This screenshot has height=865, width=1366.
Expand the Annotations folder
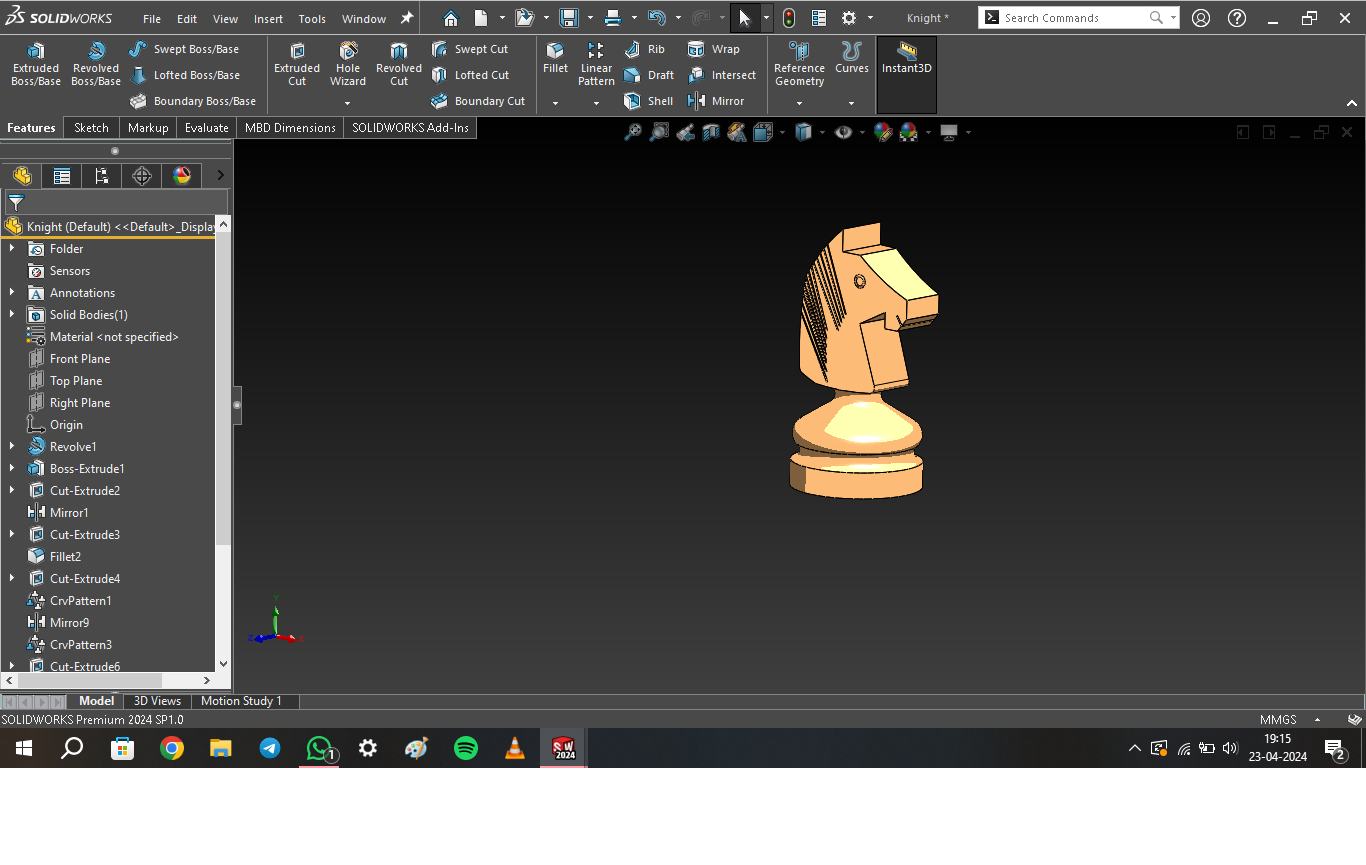12,292
